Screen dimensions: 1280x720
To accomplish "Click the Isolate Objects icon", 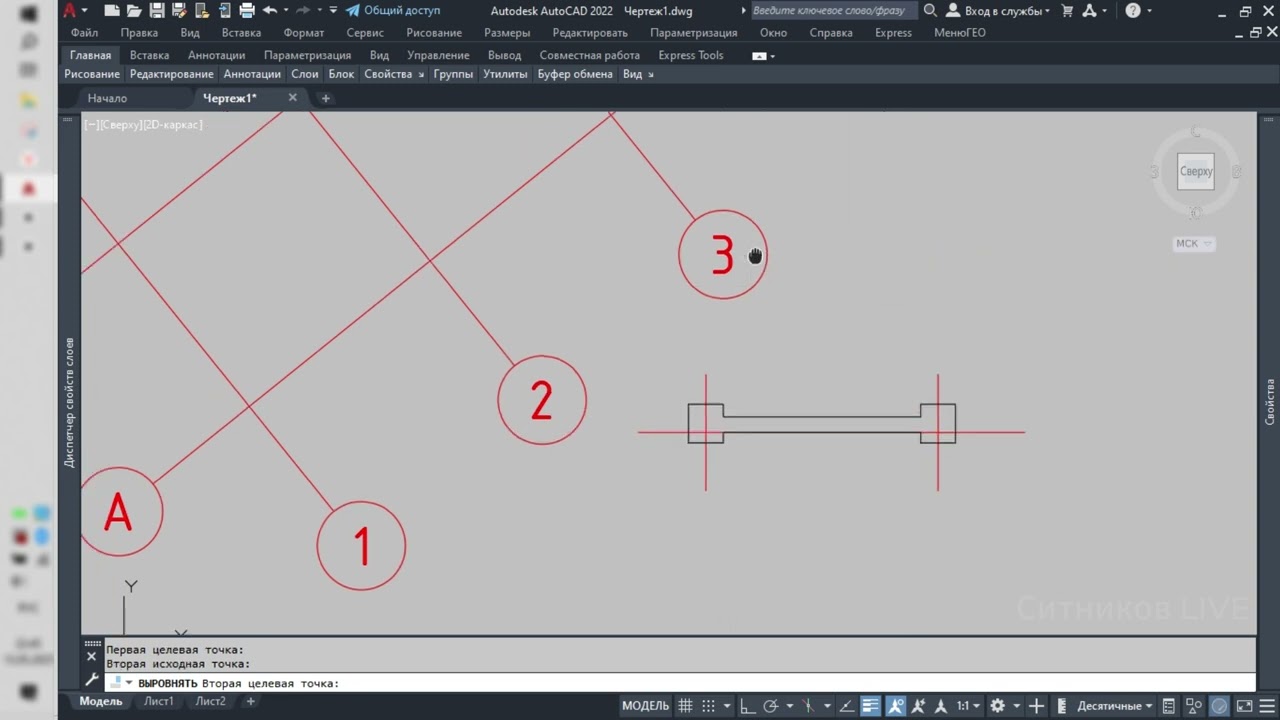I will [x=1194, y=706].
